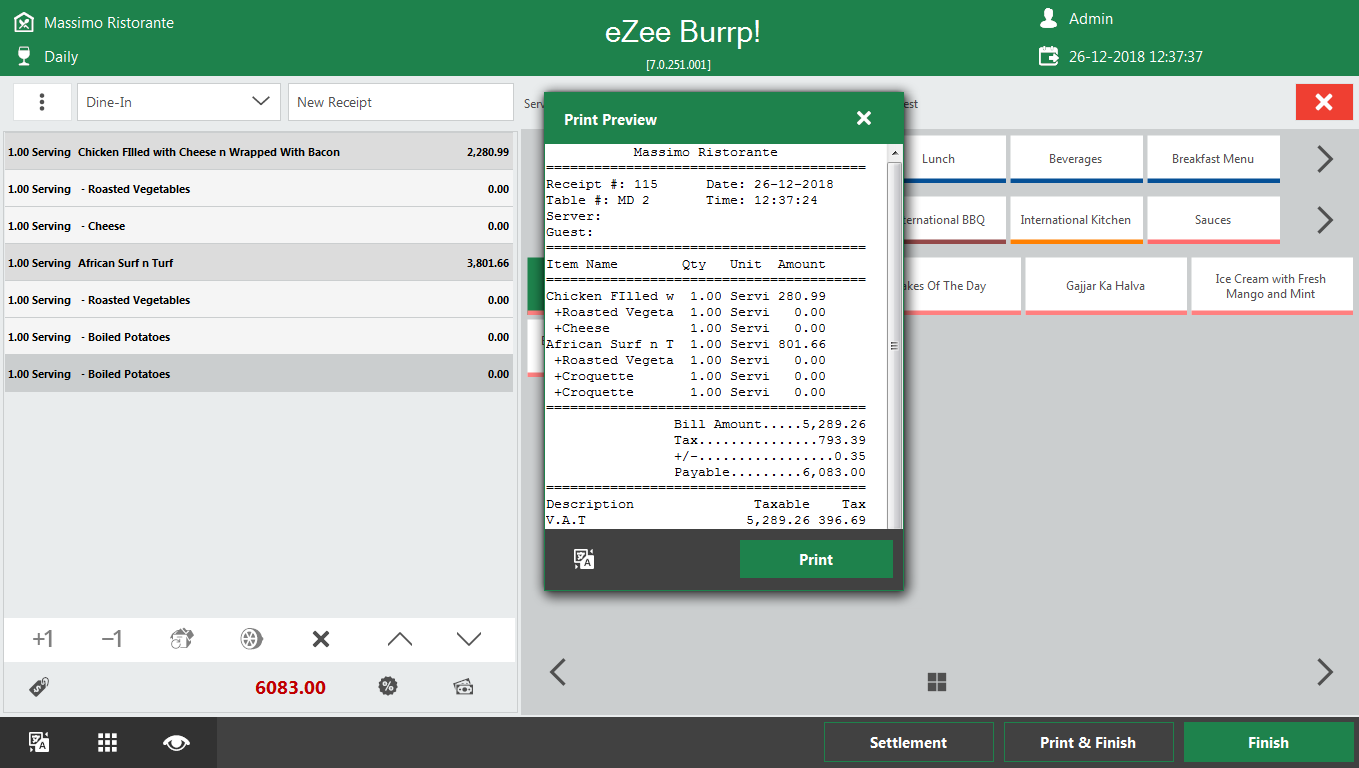Move selection down with chevron
This screenshot has height=768, width=1359.
(469, 639)
